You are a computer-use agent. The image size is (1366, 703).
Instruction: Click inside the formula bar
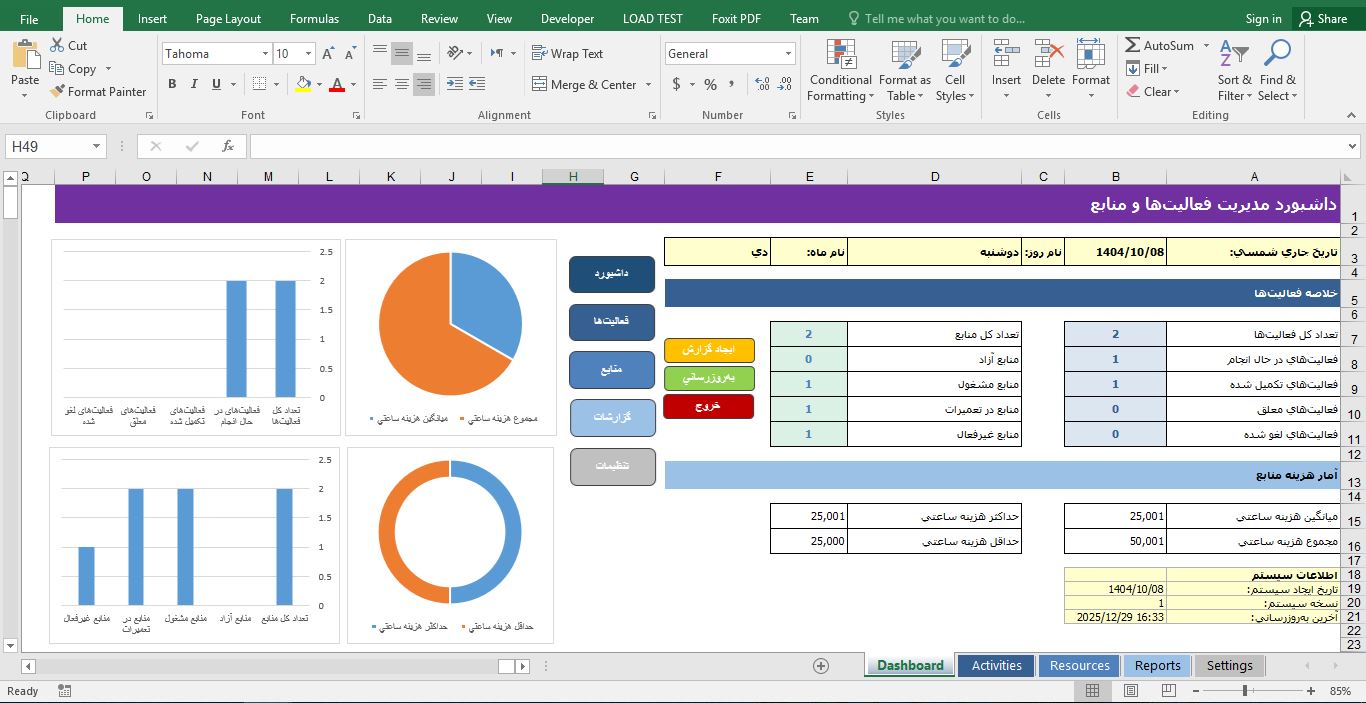click(700, 145)
